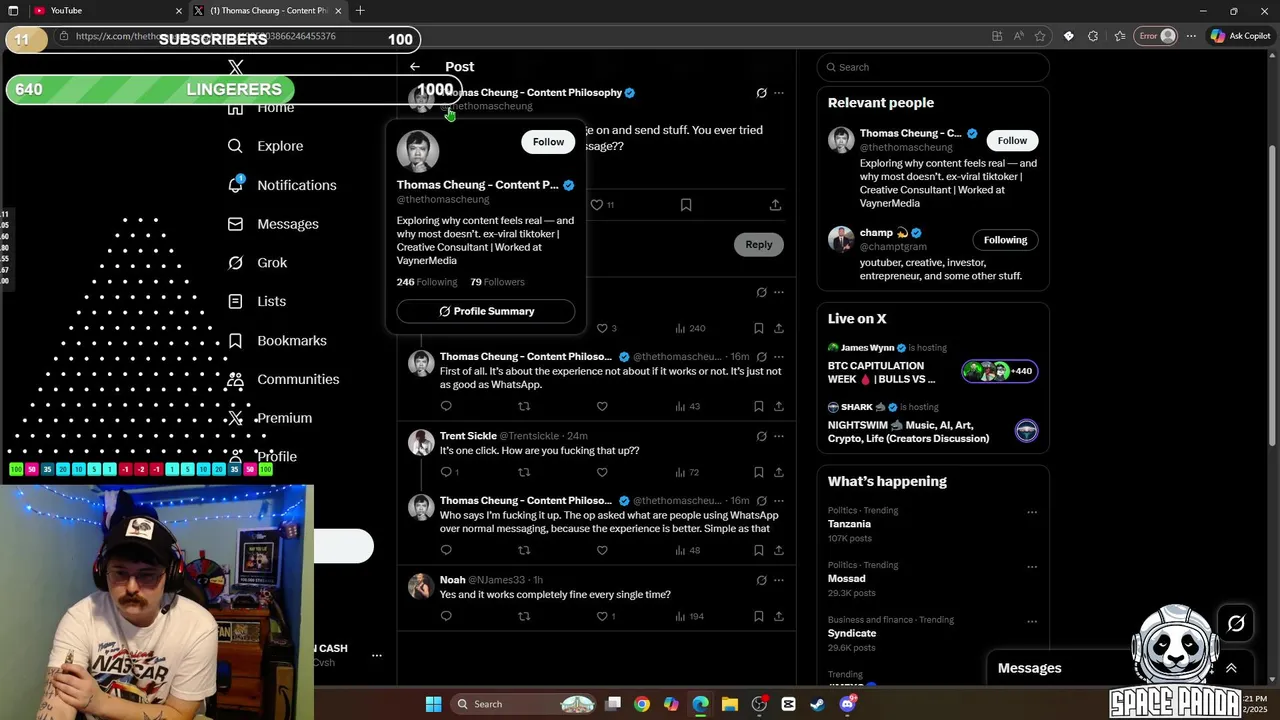Open a new browser tab
This screenshot has height=720, width=1280.
[360, 11]
